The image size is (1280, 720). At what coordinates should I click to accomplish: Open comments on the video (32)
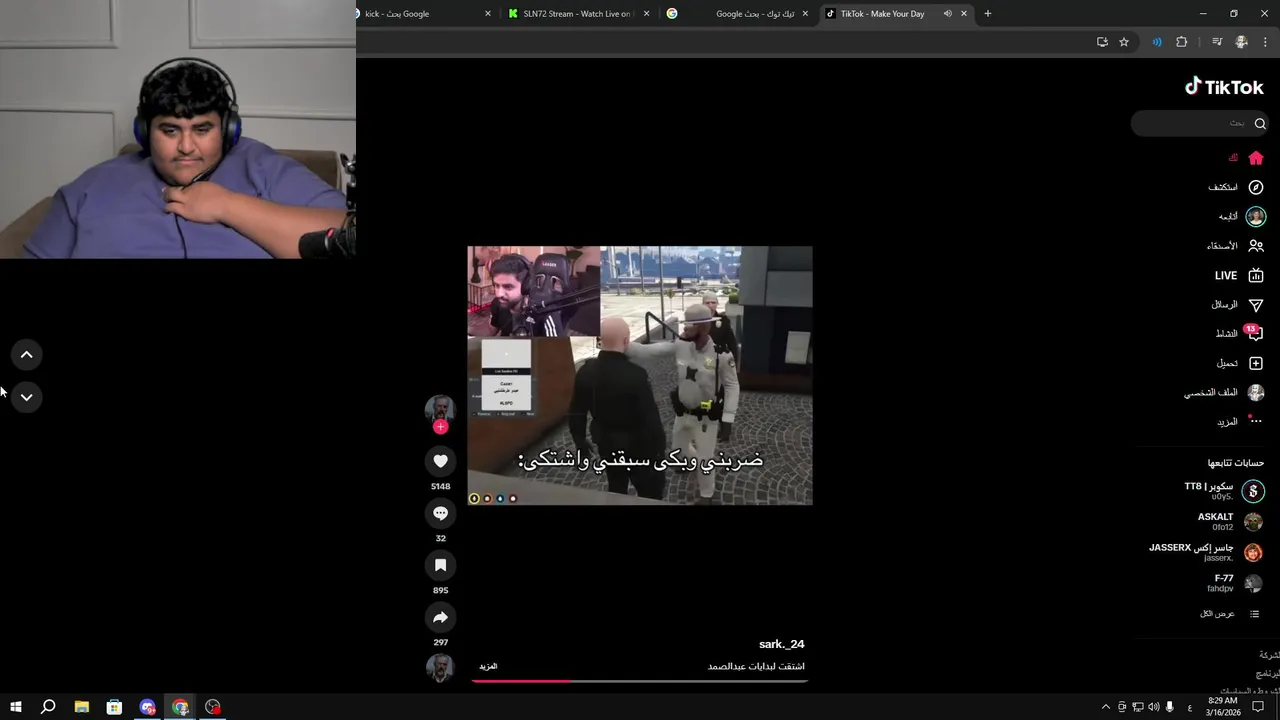(440, 513)
